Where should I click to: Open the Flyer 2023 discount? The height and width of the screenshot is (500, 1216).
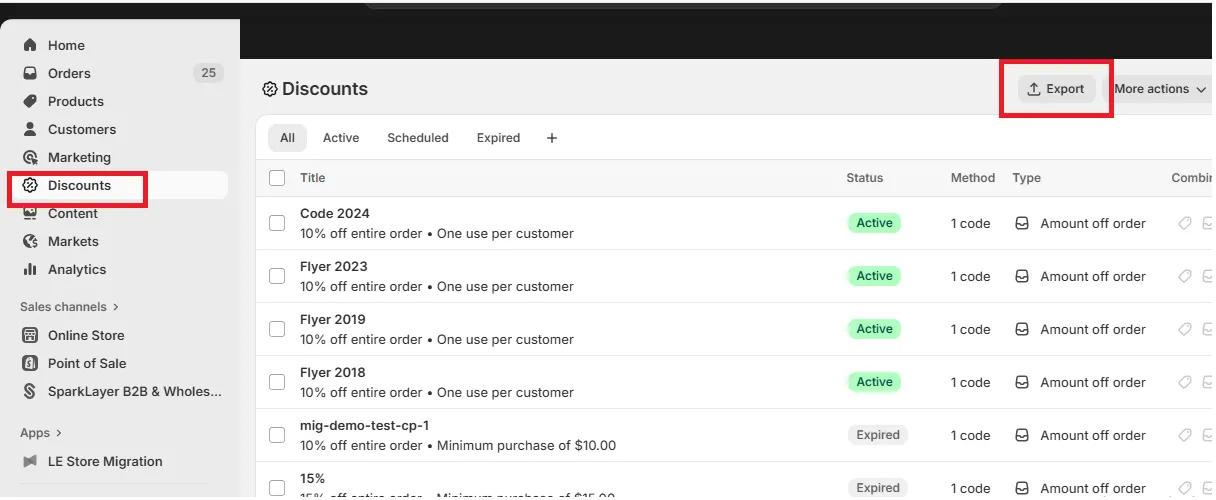point(333,266)
